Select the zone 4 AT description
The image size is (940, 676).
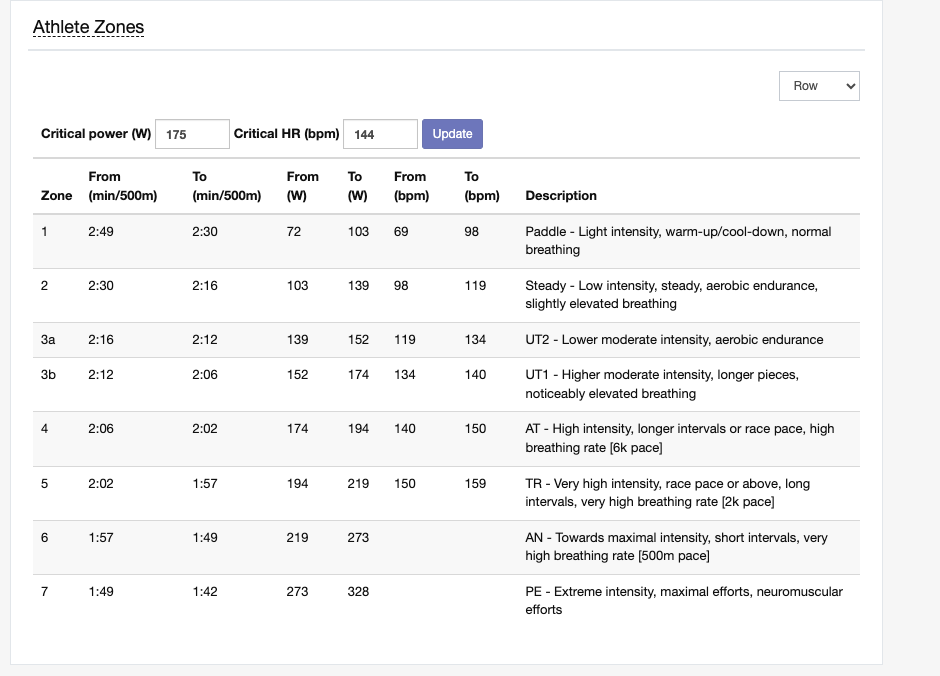point(680,438)
